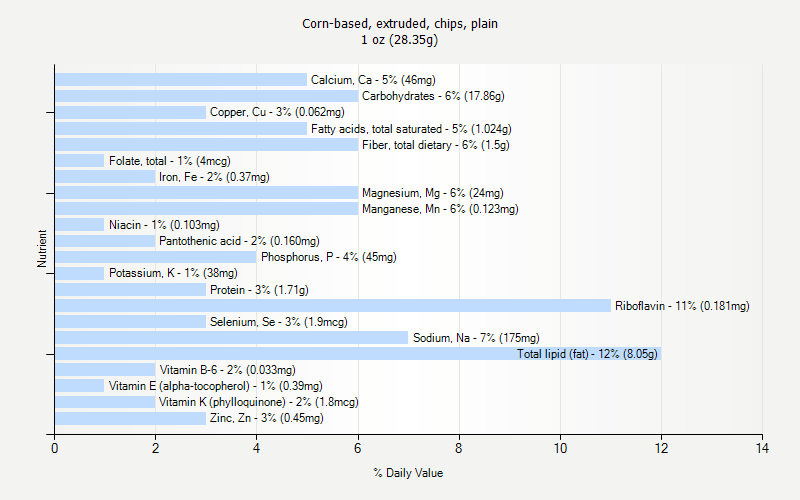Viewport: 800px width, 500px height.
Task: Click the Zinc, Zn bar
Action: pyautogui.click(x=130, y=418)
